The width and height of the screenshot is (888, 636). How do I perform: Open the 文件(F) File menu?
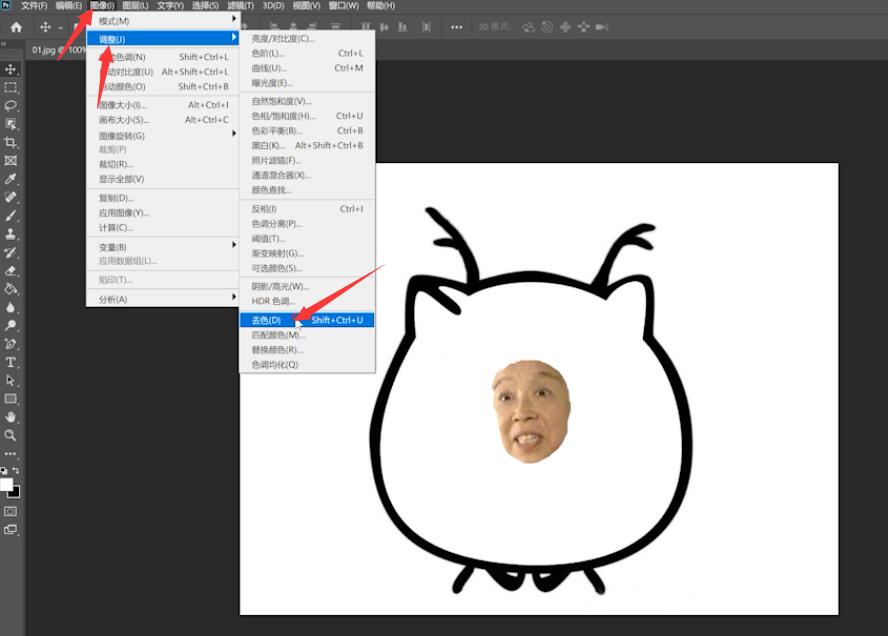pos(34,6)
